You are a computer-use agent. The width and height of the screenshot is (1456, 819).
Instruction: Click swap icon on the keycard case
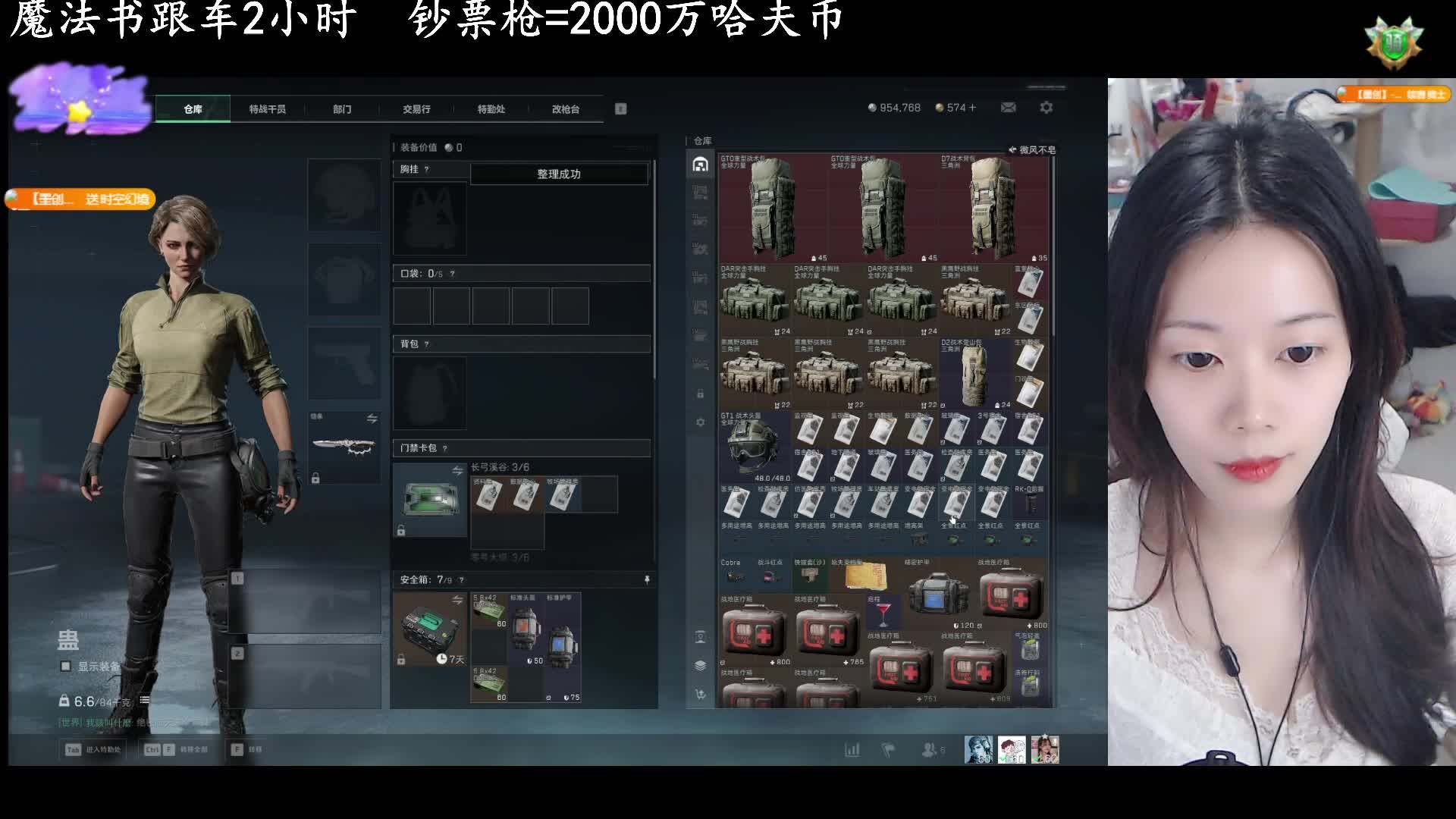point(457,471)
